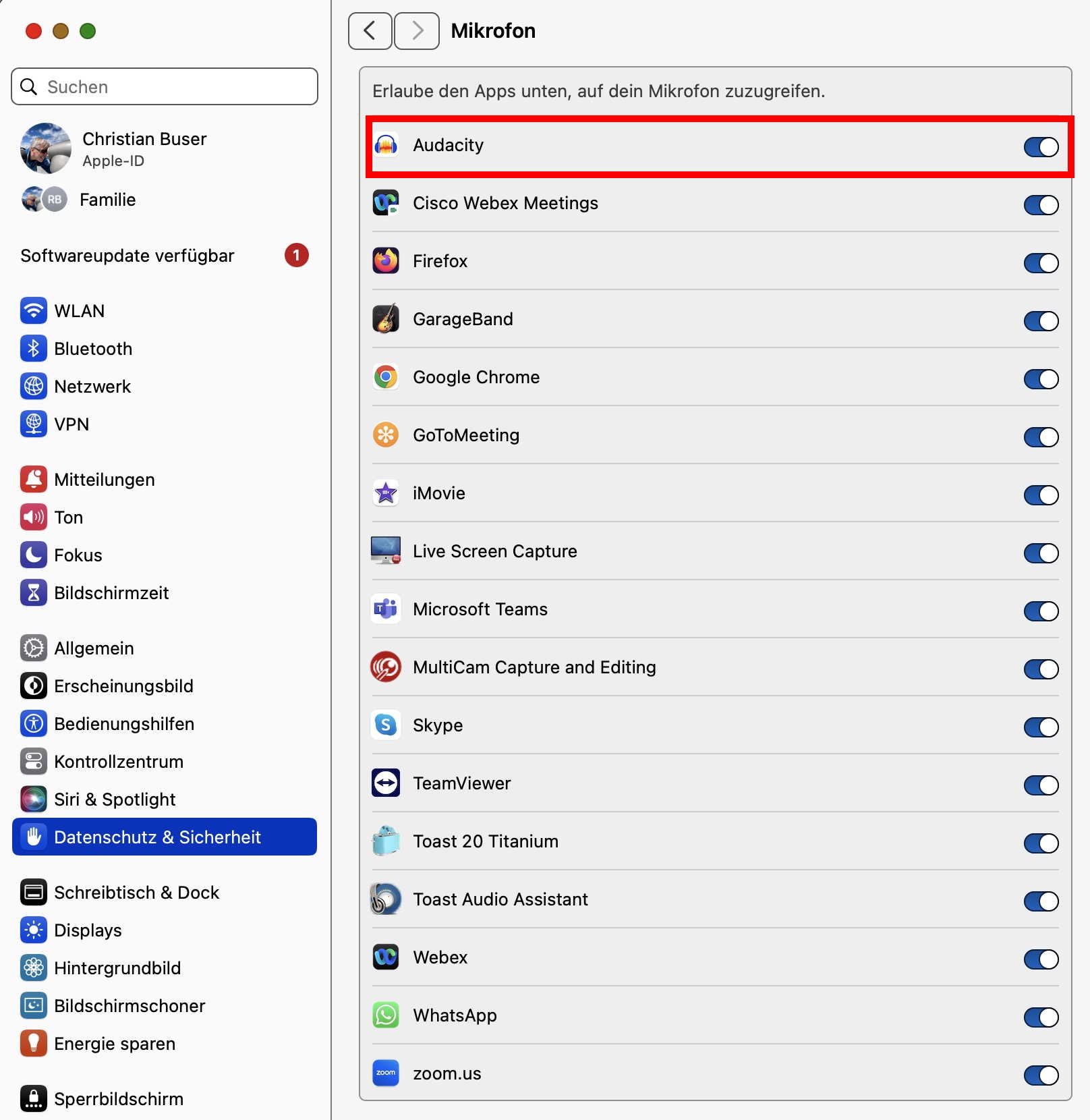Viewport: 1090px width, 1120px height.
Task: Click the Suchen search field
Action: coord(165,86)
